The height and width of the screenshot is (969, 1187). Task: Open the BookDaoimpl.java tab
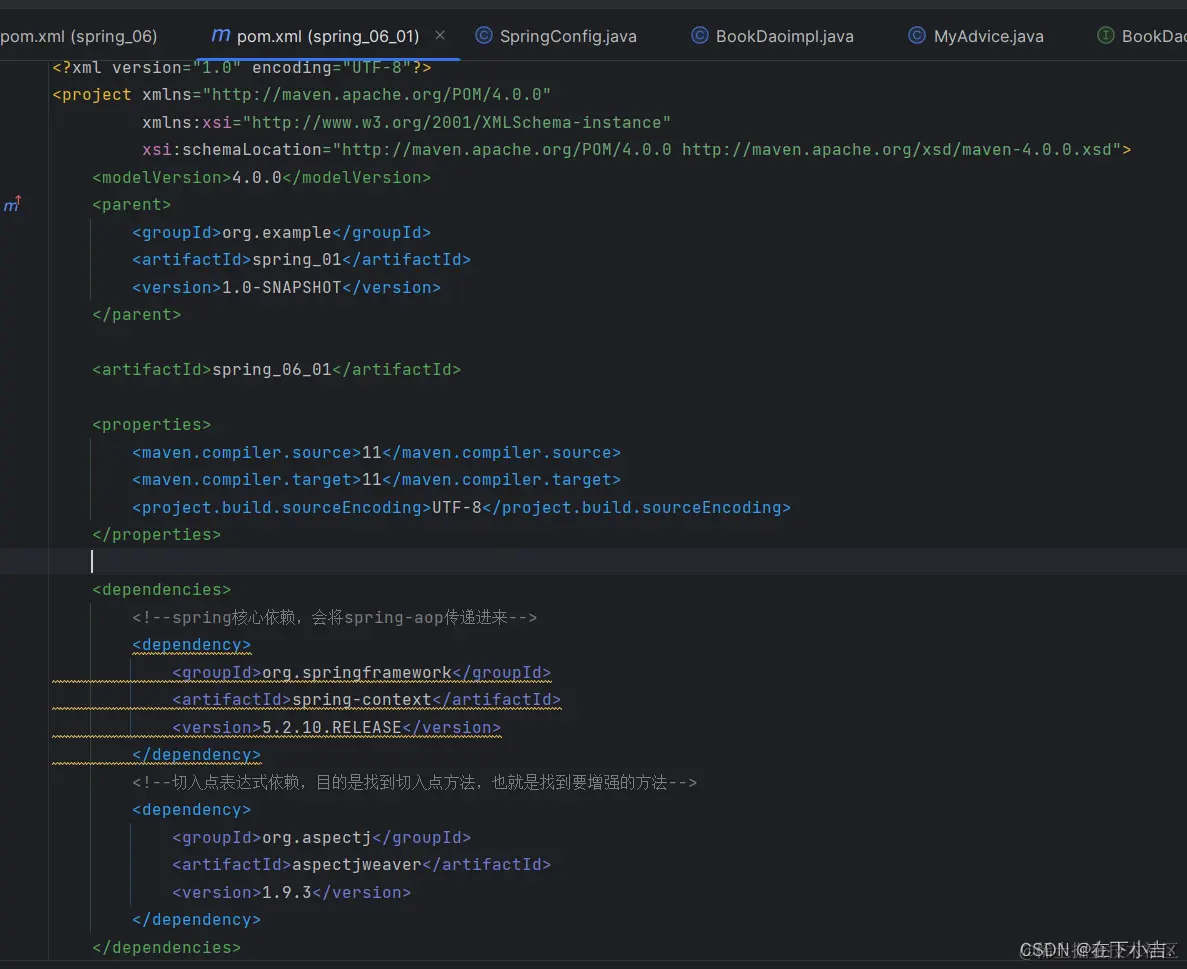click(x=784, y=36)
